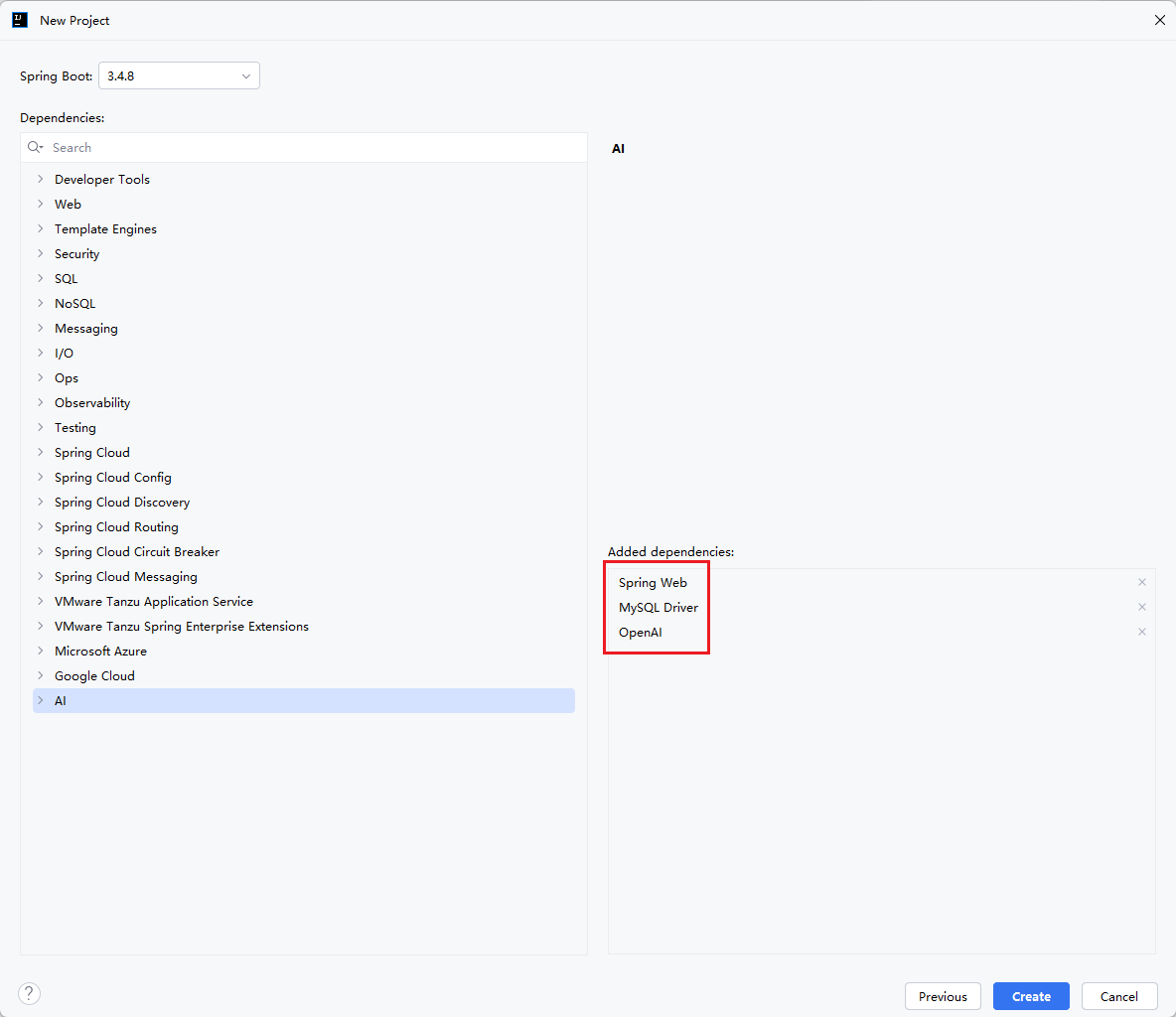Expand the Security chevron
Screen dimensions: 1176x1017
41,253
